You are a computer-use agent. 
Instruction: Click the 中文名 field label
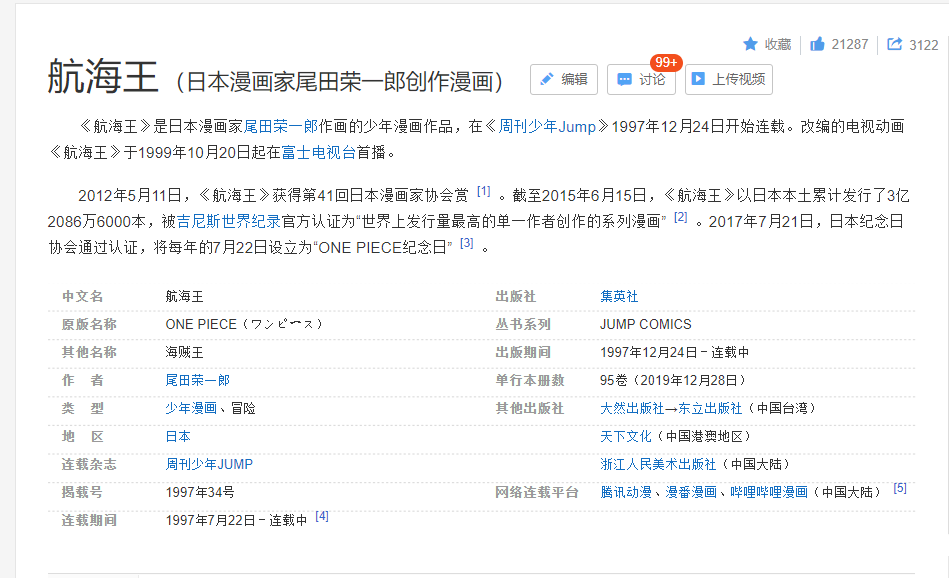point(82,297)
